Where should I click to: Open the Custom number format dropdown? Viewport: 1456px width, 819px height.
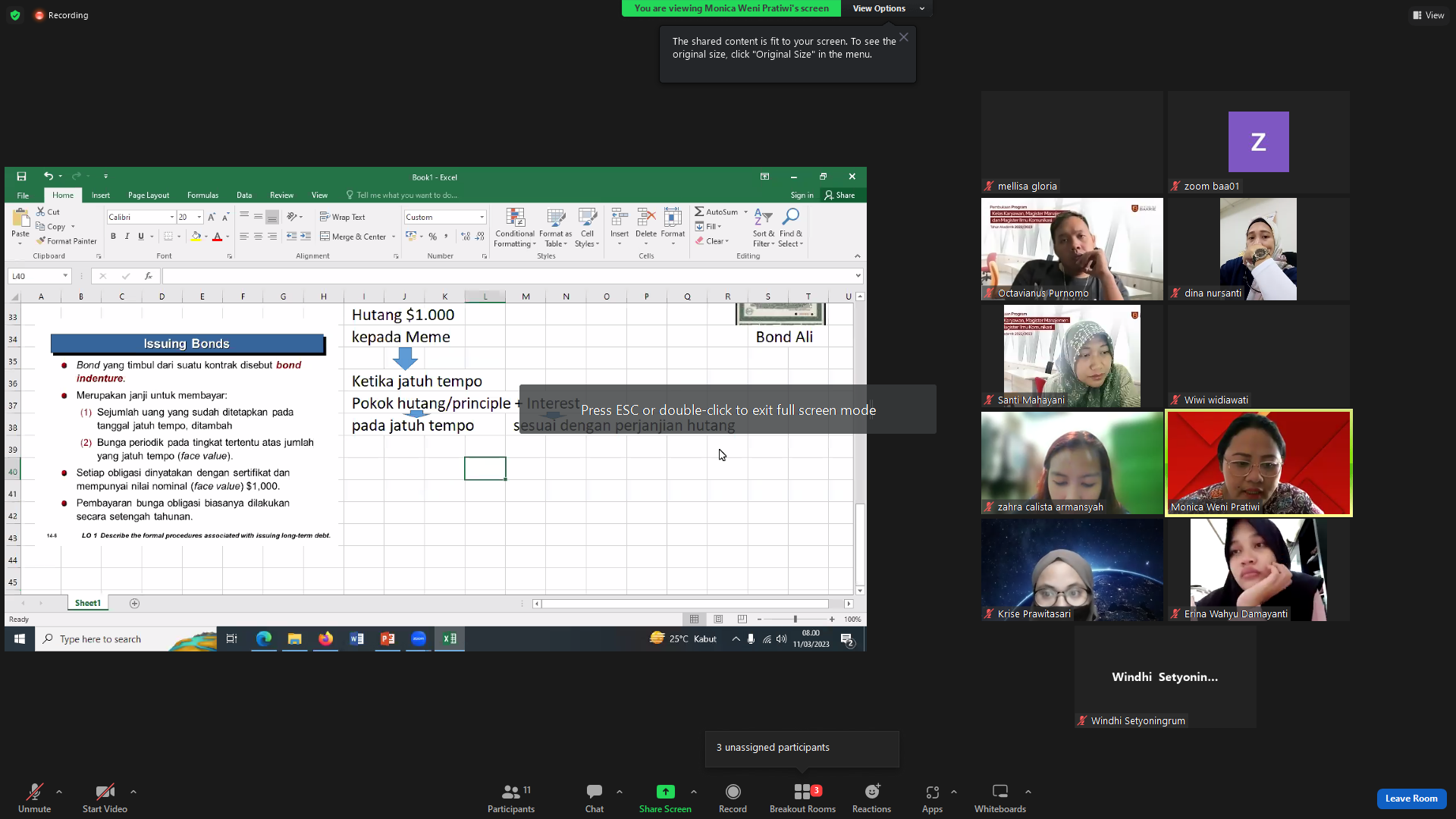(x=482, y=217)
